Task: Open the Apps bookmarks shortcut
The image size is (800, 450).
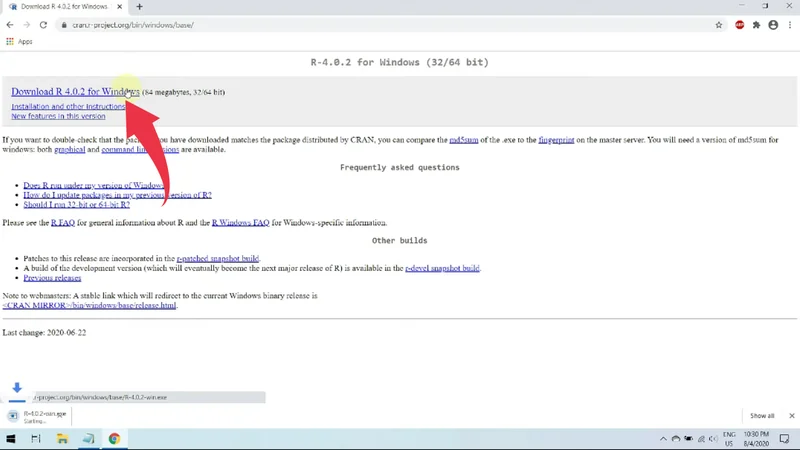Action: click(x=19, y=41)
